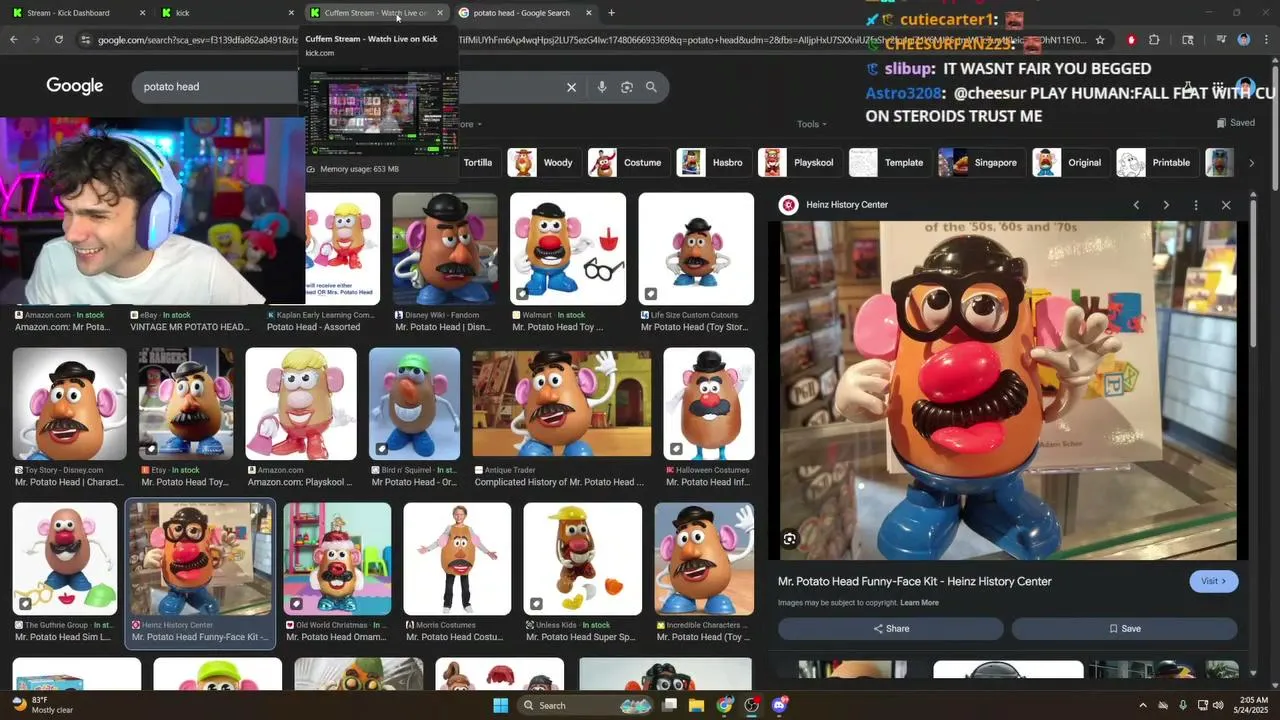The height and width of the screenshot is (720, 1280).
Task: Open the Bird n' Squirrel Mr Potato Head thumbnail
Action: 414,404
